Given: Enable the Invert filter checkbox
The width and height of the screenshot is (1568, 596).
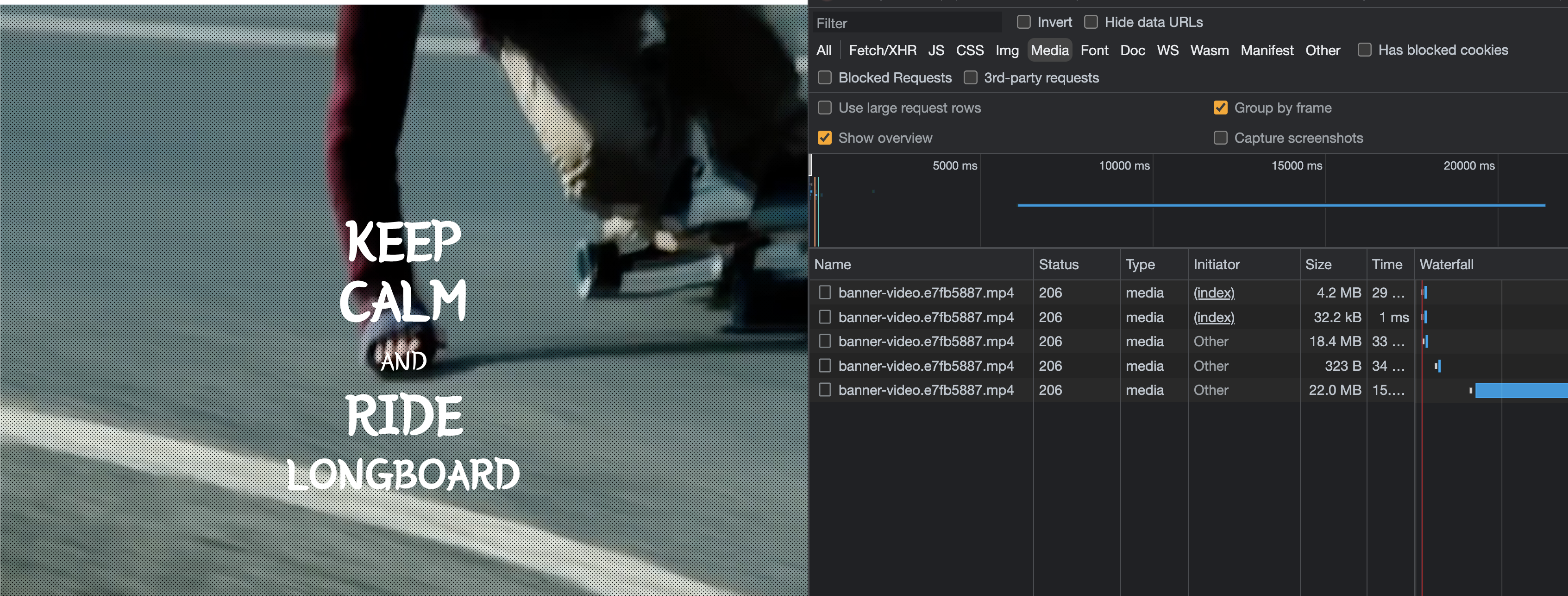Looking at the screenshot, I should pyautogui.click(x=1023, y=22).
